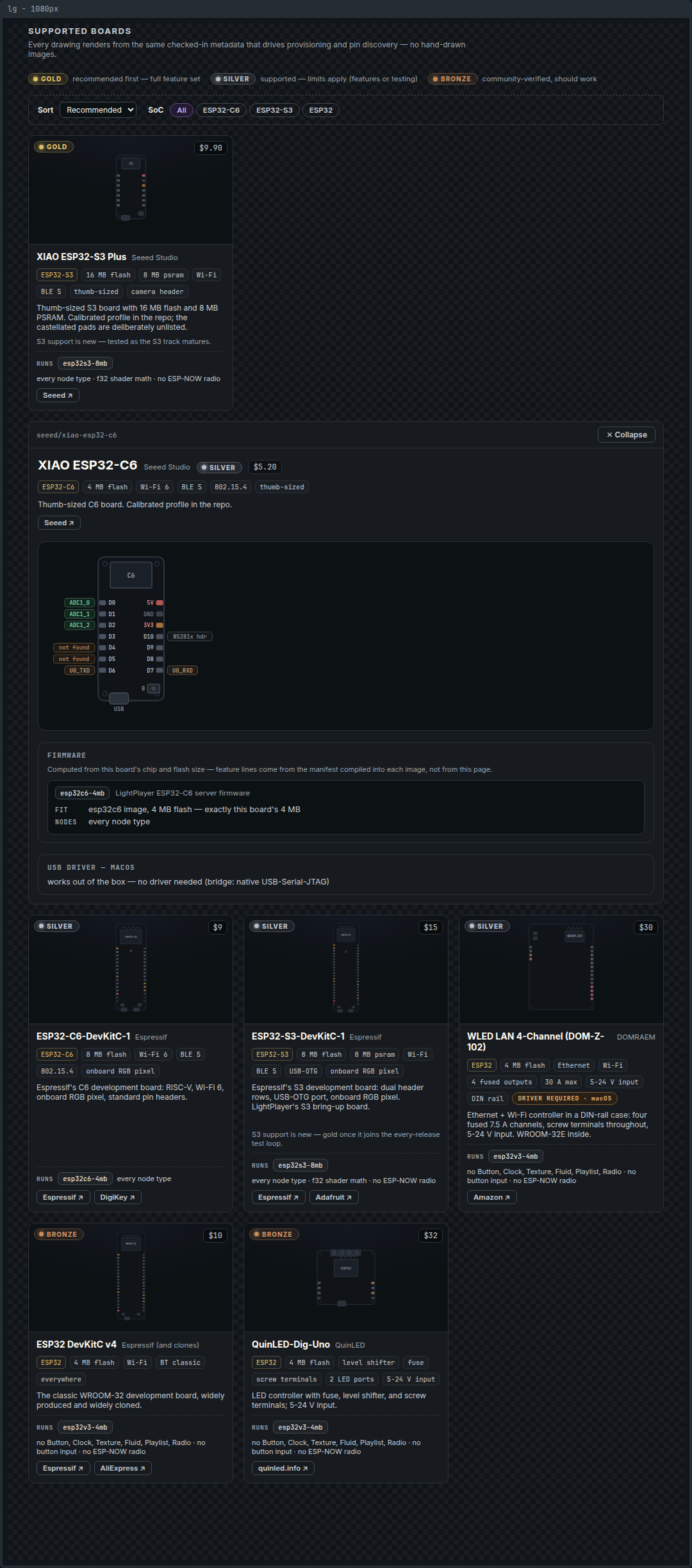Open DigiKey link on ESP32-C6-DevKitC-1 card
The image size is (692, 1568).
point(117,1197)
